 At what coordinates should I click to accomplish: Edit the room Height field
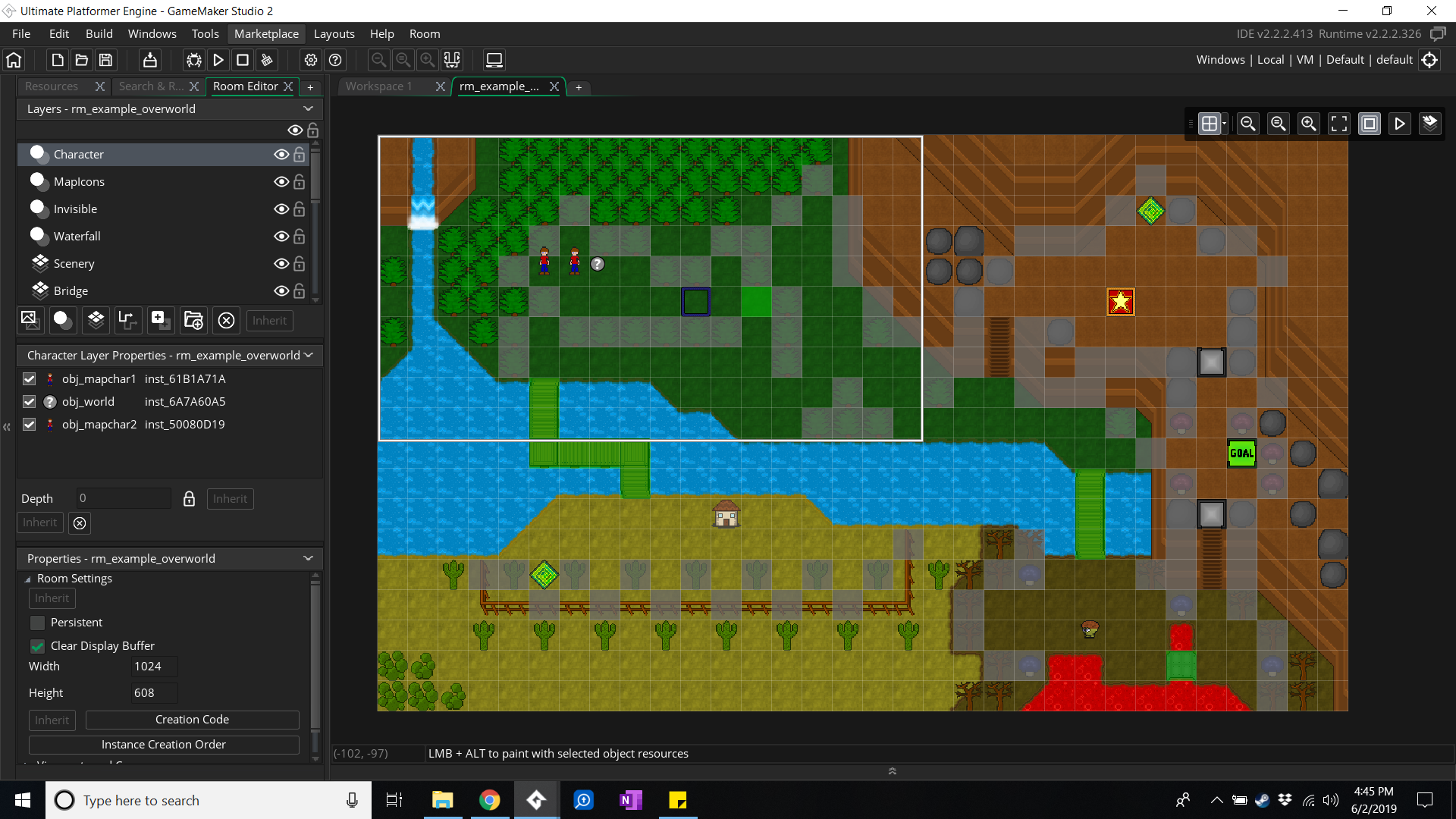[154, 693]
